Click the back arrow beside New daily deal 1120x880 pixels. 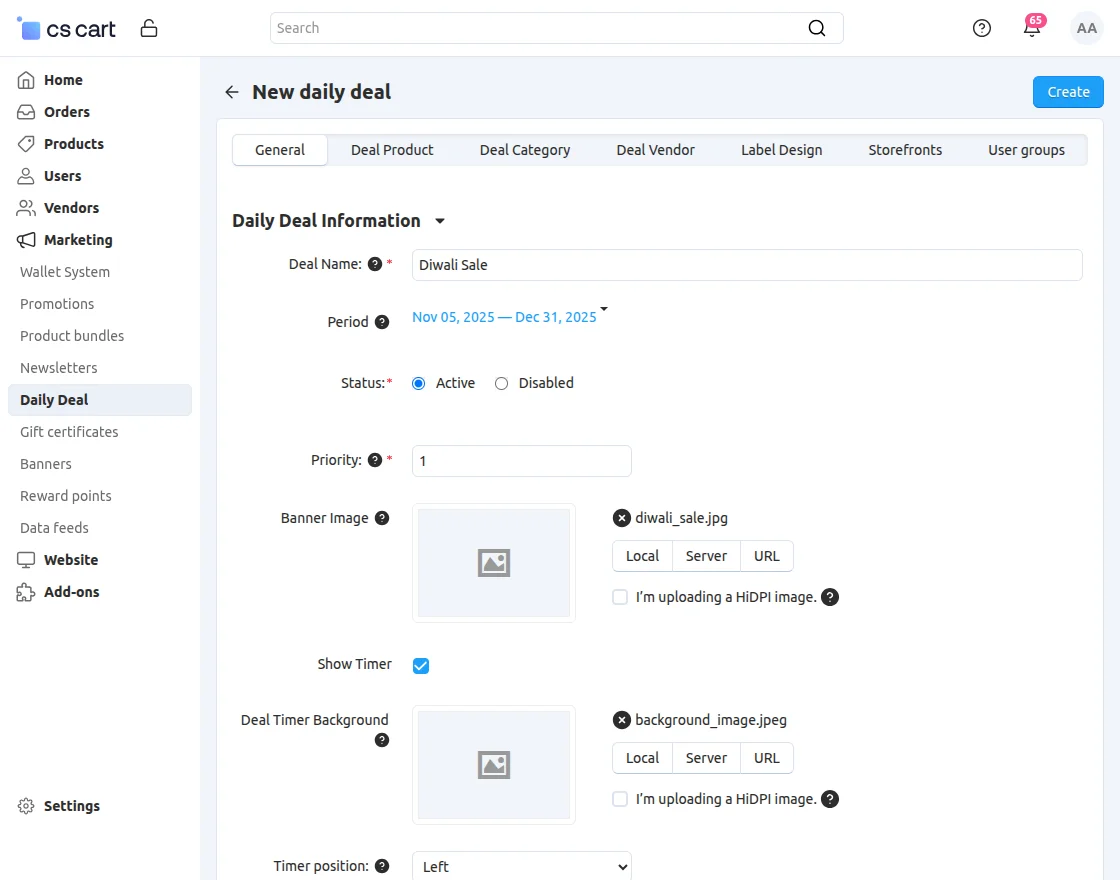click(232, 92)
